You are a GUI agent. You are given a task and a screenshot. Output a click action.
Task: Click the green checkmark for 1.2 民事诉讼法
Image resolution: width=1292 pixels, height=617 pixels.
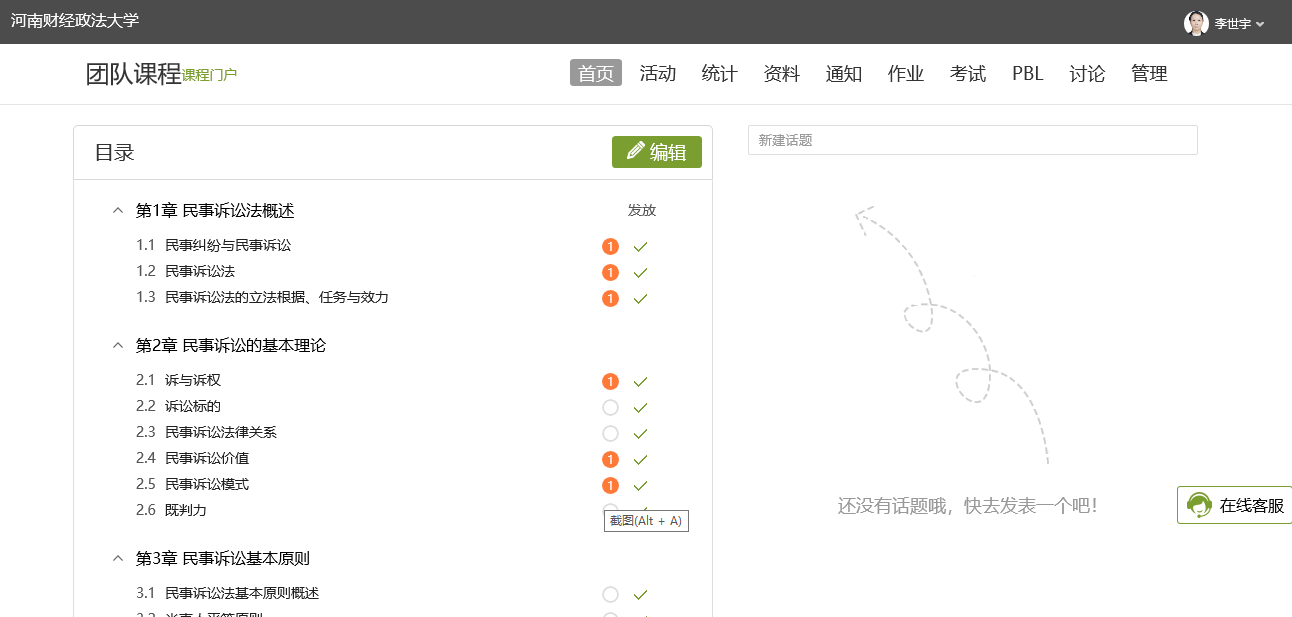(x=641, y=272)
